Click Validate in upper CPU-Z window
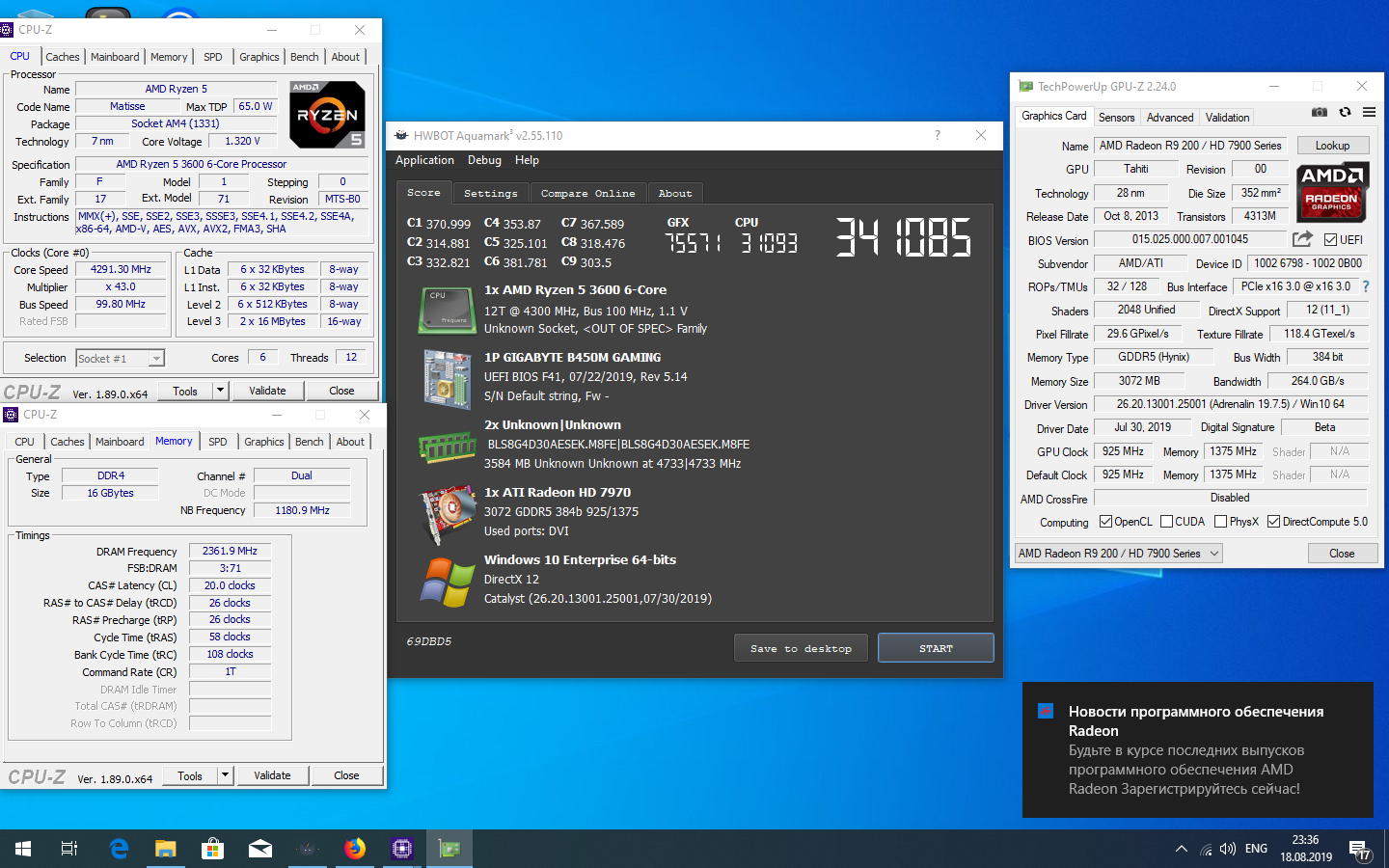 pyautogui.click(x=267, y=391)
